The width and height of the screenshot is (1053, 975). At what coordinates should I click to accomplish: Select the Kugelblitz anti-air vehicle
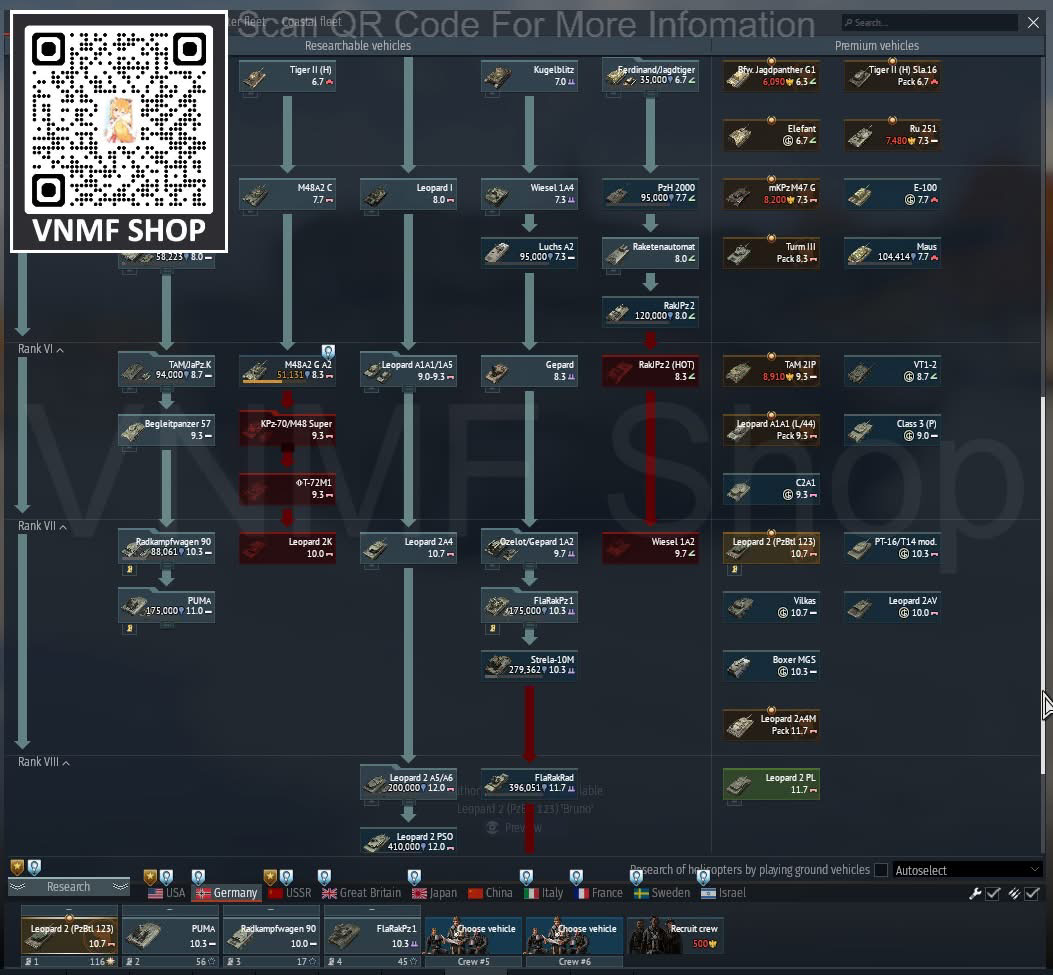(529, 76)
